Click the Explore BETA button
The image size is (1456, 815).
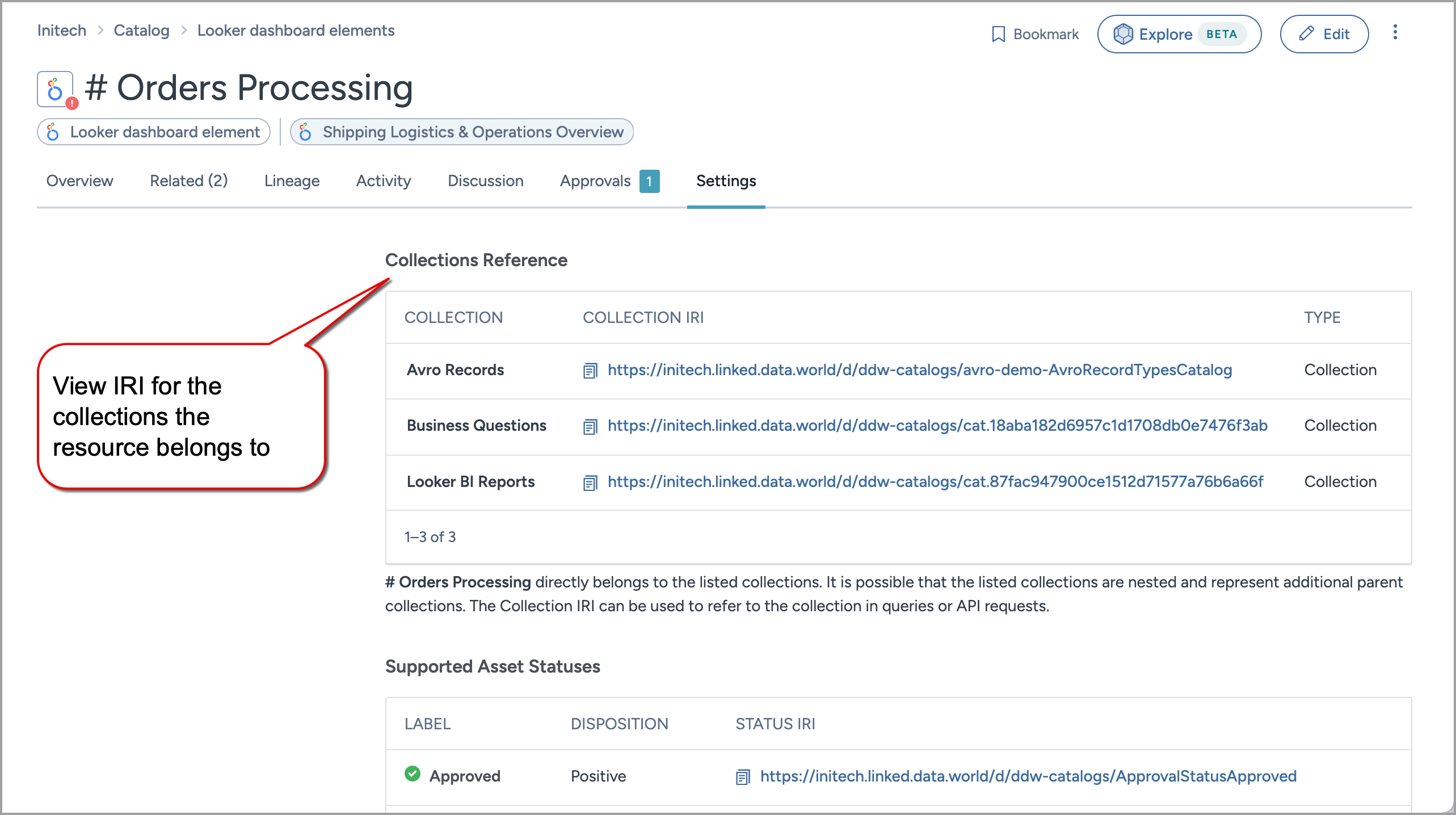(x=1179, y=34)
